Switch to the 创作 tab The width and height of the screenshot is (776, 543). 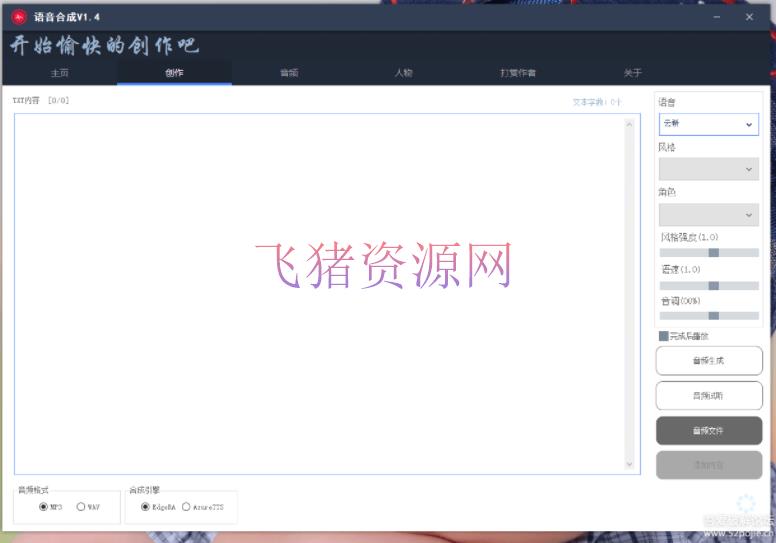[174, 73]
